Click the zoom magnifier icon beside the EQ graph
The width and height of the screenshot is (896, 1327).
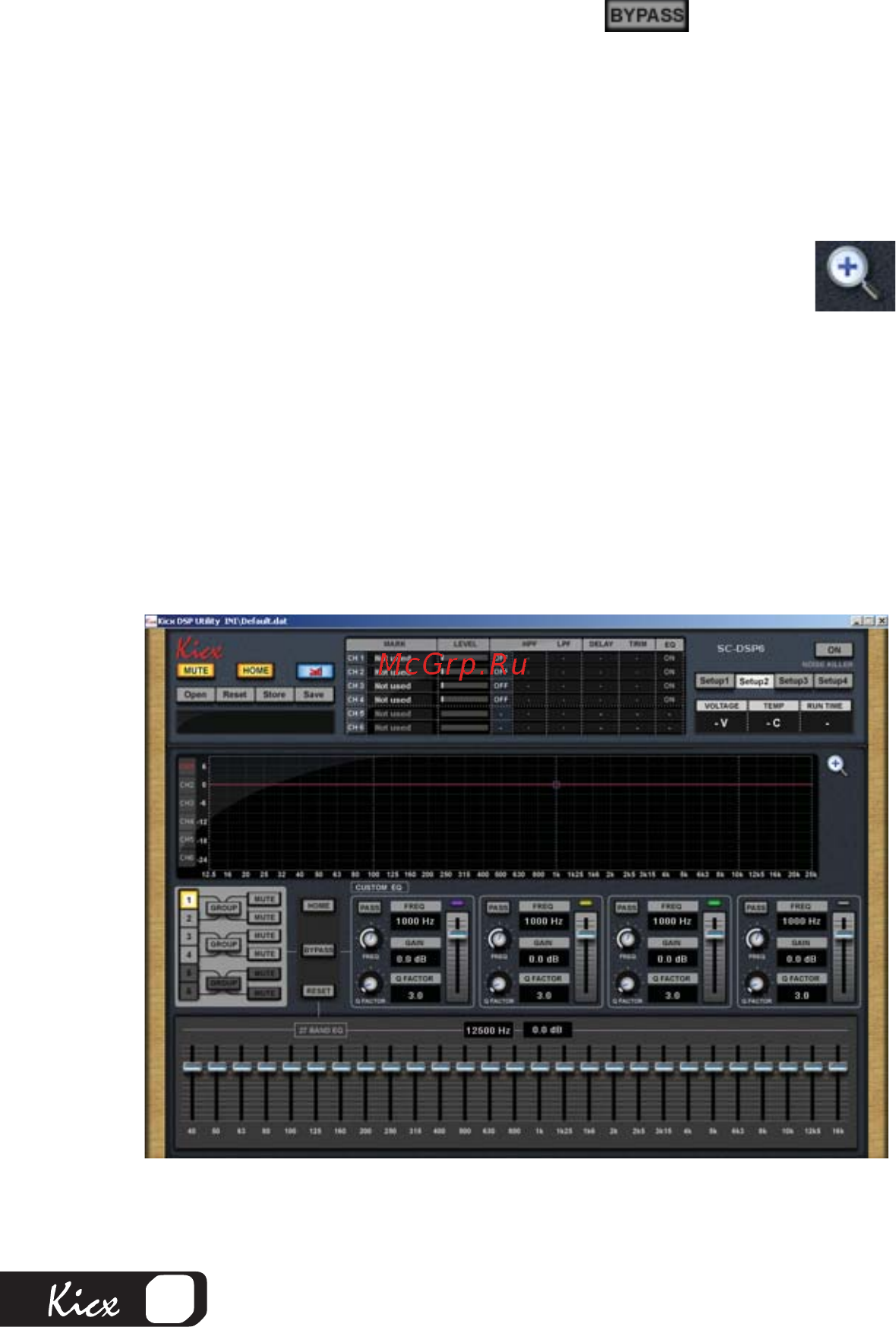coord(837,766)
